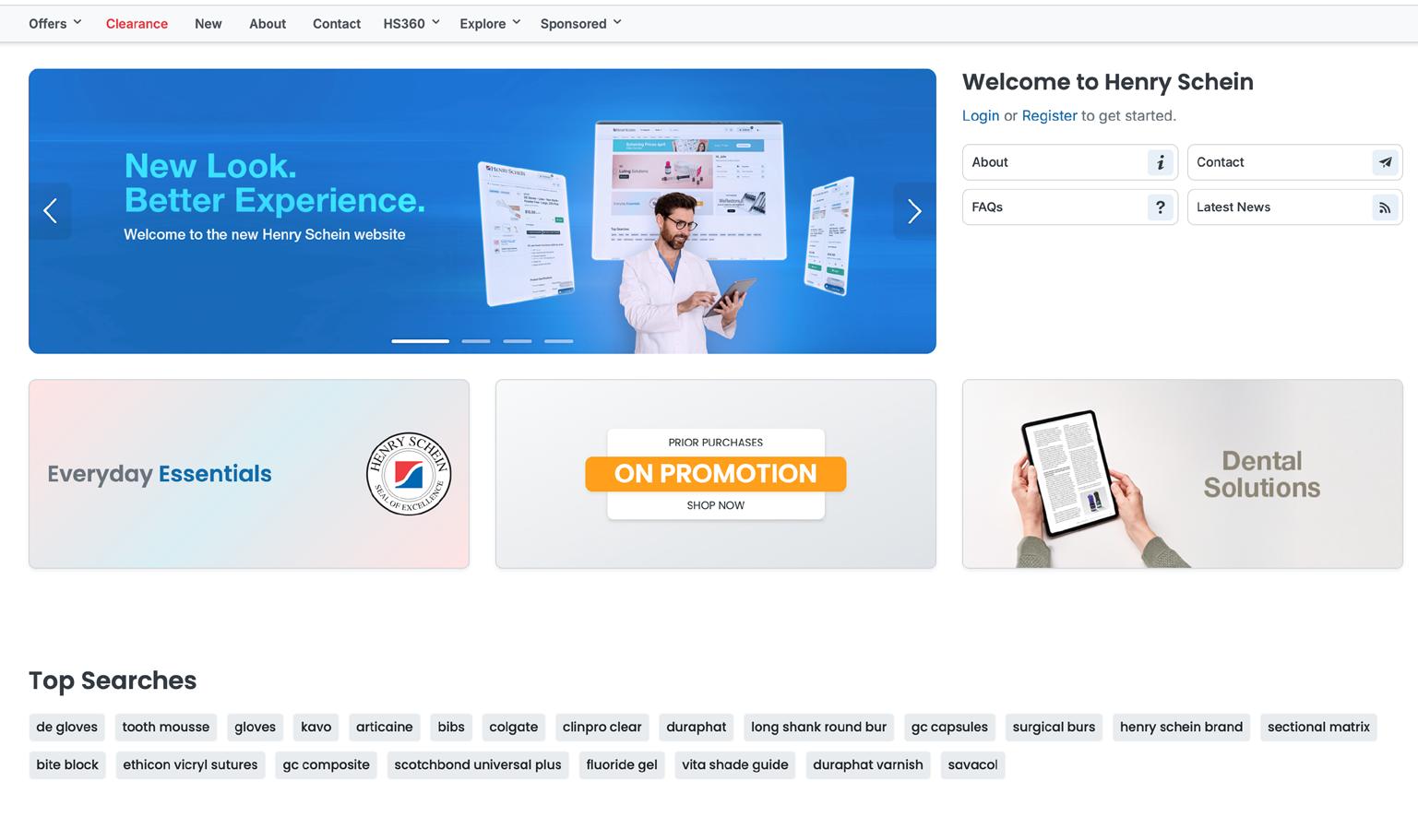
Task: Click the Register link
Action: pos(1049,115)
